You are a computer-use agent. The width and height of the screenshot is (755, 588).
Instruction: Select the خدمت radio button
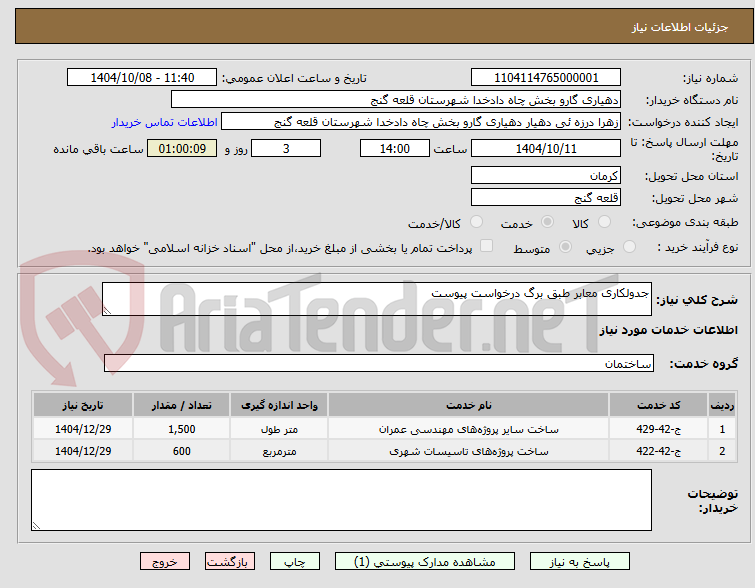(547, 222)
